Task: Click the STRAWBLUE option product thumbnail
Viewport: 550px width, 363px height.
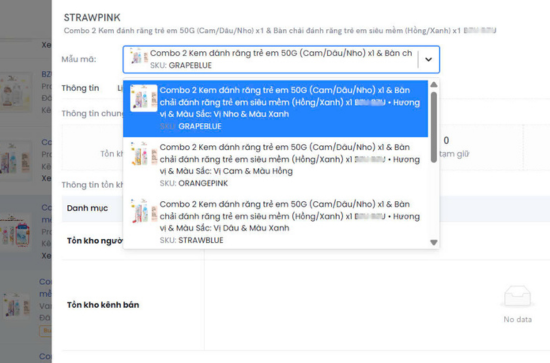Action: tap(143, 210)
